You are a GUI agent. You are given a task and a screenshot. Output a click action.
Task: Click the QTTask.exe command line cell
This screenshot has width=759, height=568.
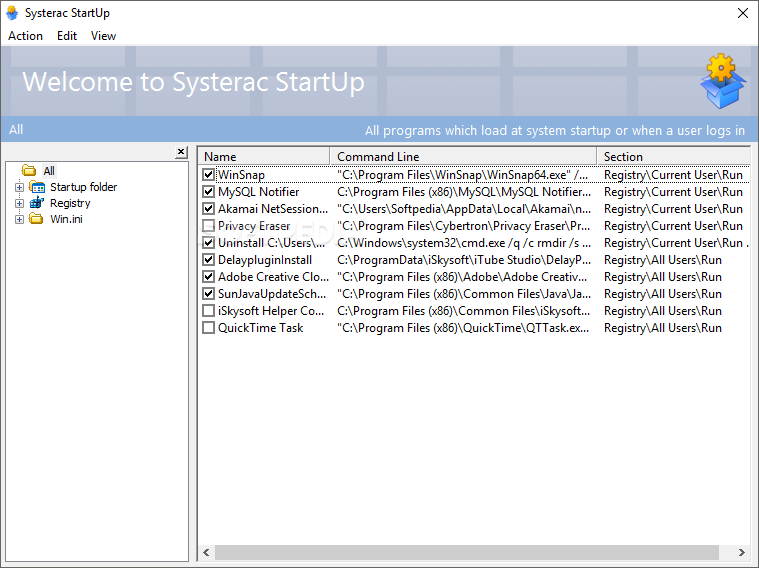[463, 328]
